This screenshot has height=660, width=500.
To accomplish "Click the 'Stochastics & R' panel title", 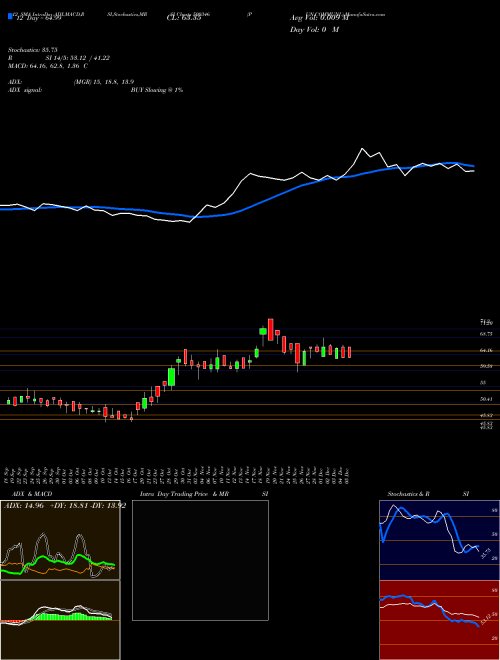I will click(x=408, y=494).
